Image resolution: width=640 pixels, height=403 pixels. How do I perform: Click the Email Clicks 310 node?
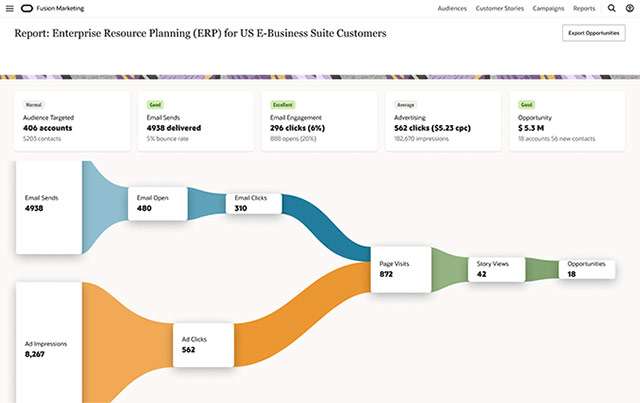(254, 203)
